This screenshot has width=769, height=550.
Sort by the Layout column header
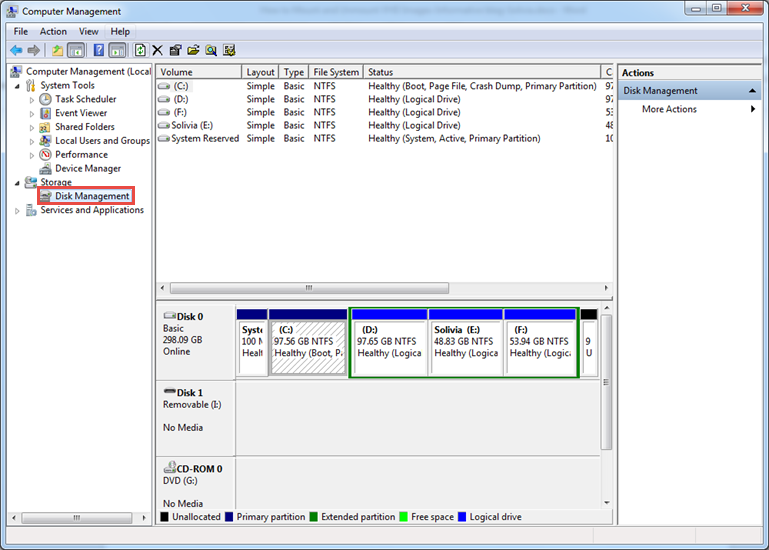coord(260,72)
